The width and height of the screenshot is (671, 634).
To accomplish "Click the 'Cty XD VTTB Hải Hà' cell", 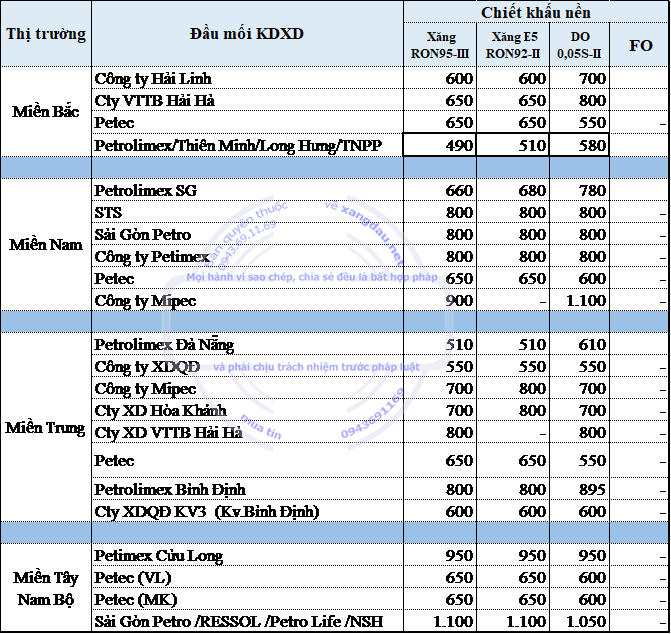I will (x=247, y=432).
